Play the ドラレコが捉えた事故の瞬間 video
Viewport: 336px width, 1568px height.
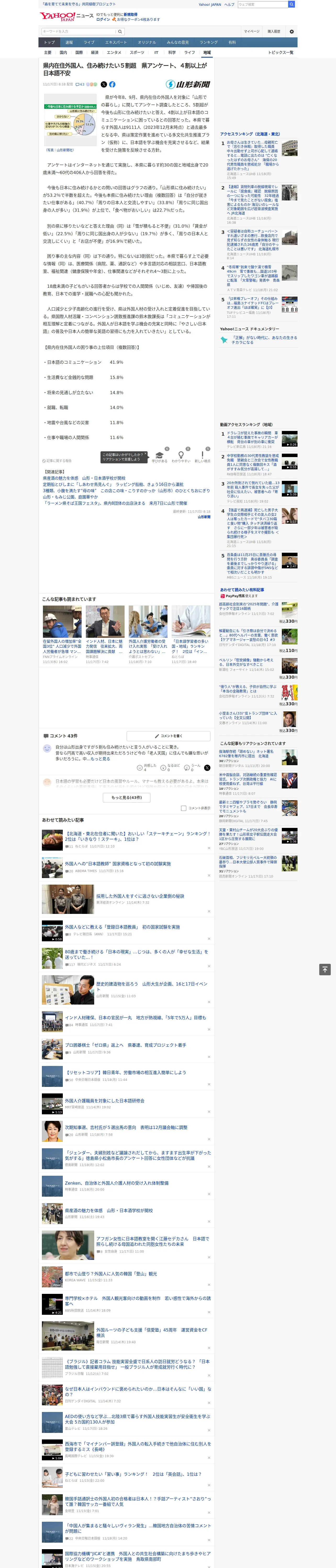290,439
